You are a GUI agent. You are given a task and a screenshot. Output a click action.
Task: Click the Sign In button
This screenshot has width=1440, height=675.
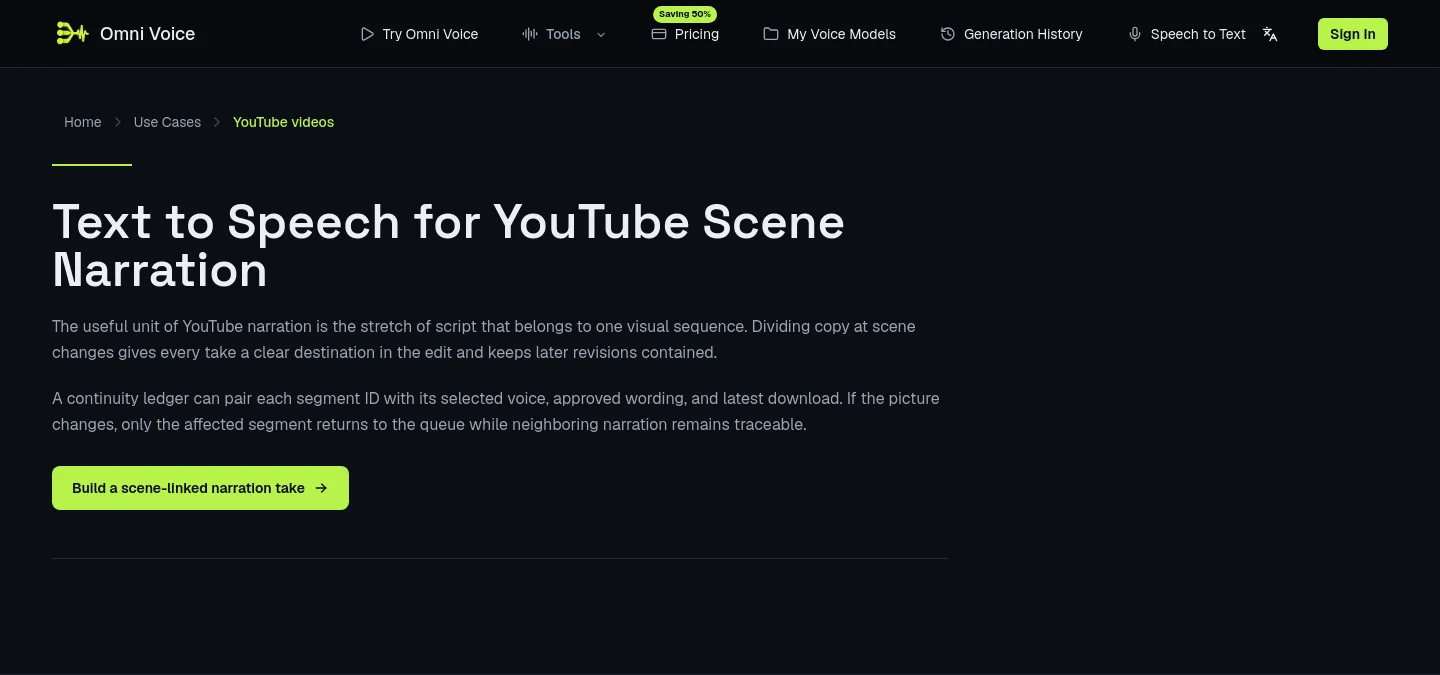coord(1353,34)
